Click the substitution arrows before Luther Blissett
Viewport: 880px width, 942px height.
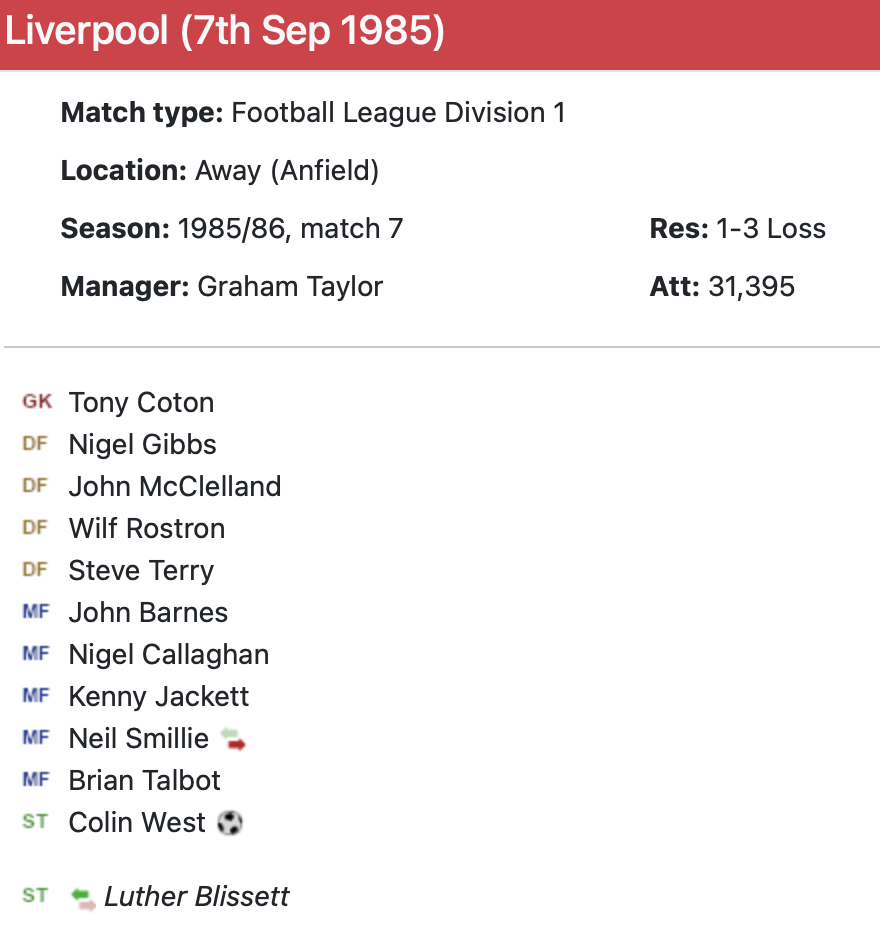click(83, 897)
